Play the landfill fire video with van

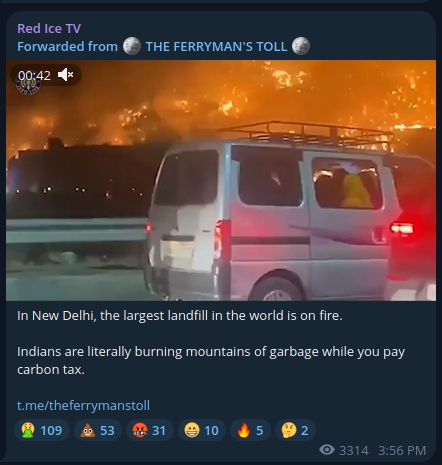[x=221, y=180]
